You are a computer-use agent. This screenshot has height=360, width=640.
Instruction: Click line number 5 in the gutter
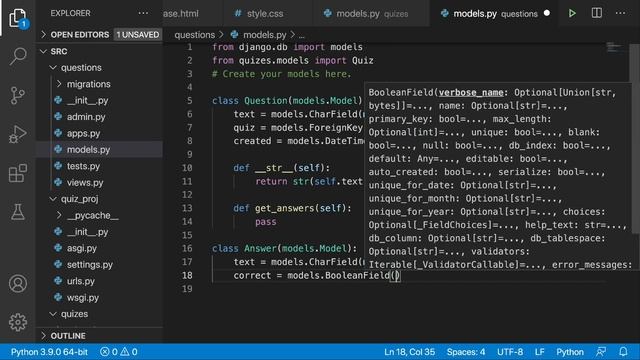(189, 101)
